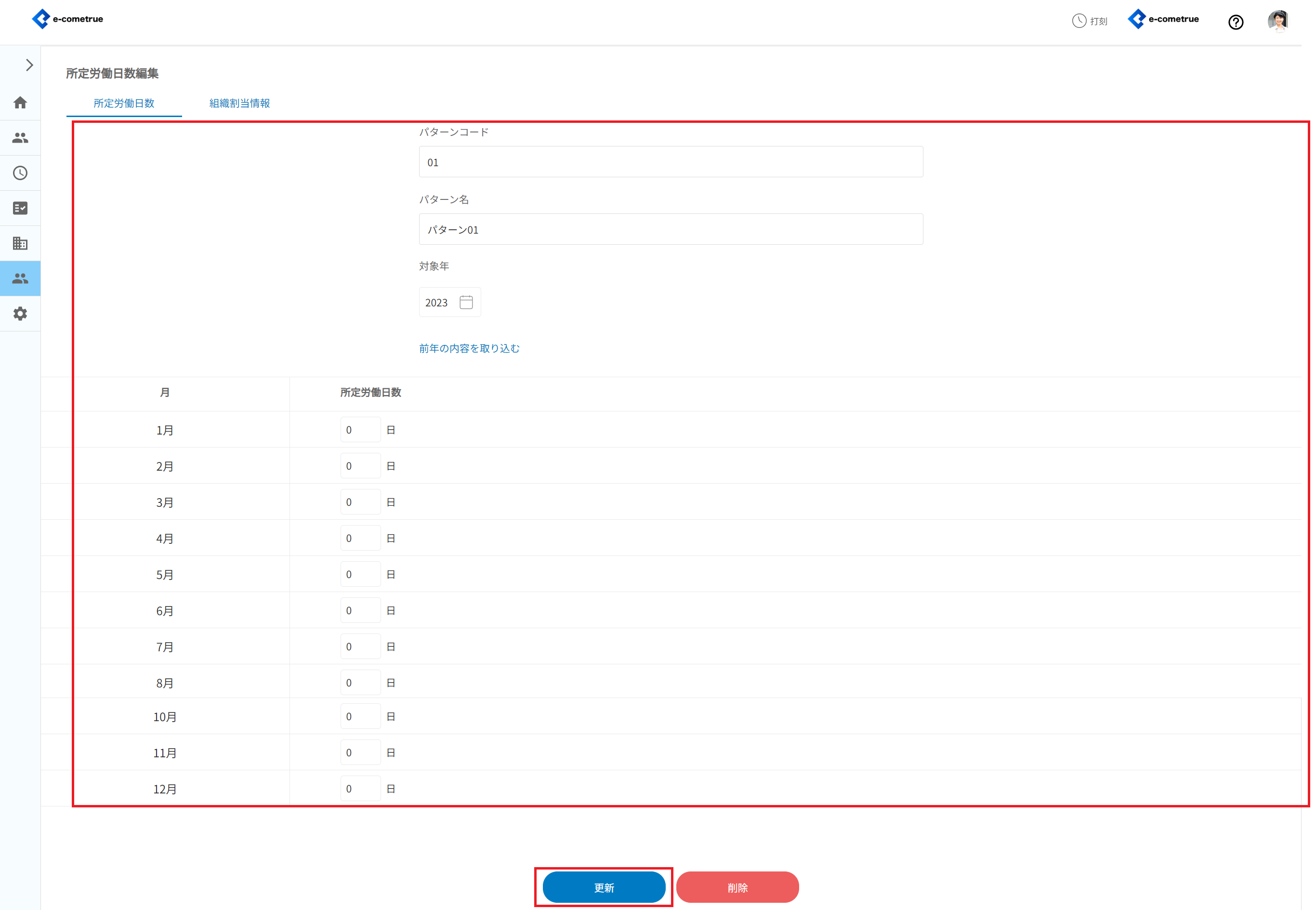Click the 打刻 clock-in icon
This screenshot has height=910, width=1316.
(1090, 21)
